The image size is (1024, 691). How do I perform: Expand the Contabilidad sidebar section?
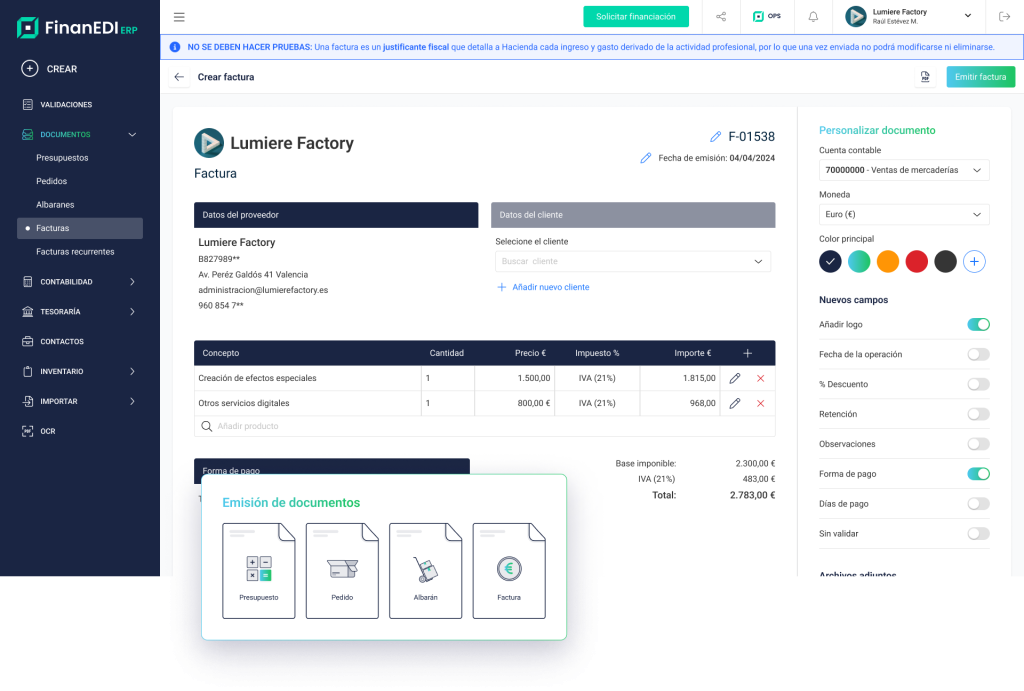(x=79, y=281)
